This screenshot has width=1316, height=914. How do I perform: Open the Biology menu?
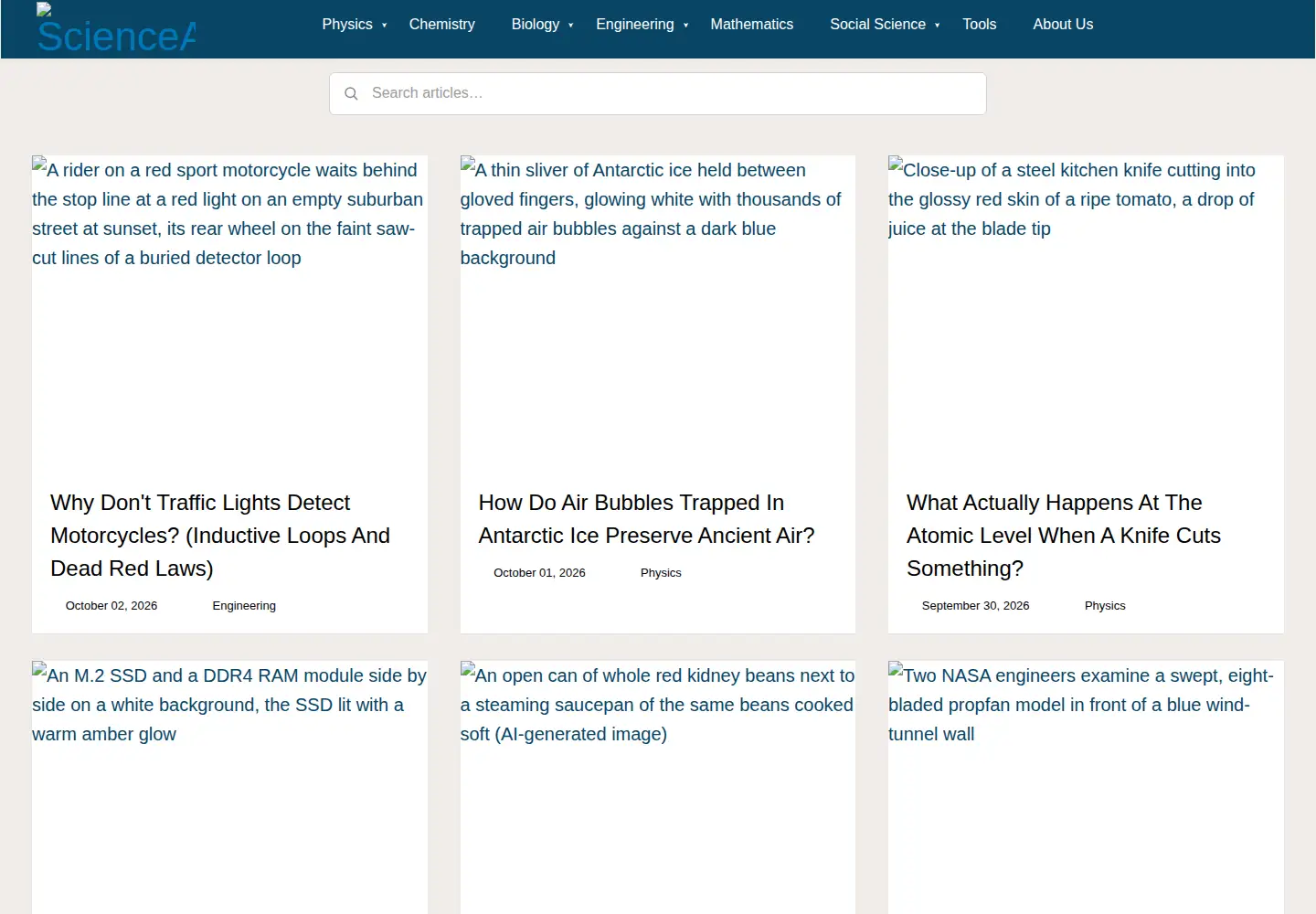coord(536,25)
